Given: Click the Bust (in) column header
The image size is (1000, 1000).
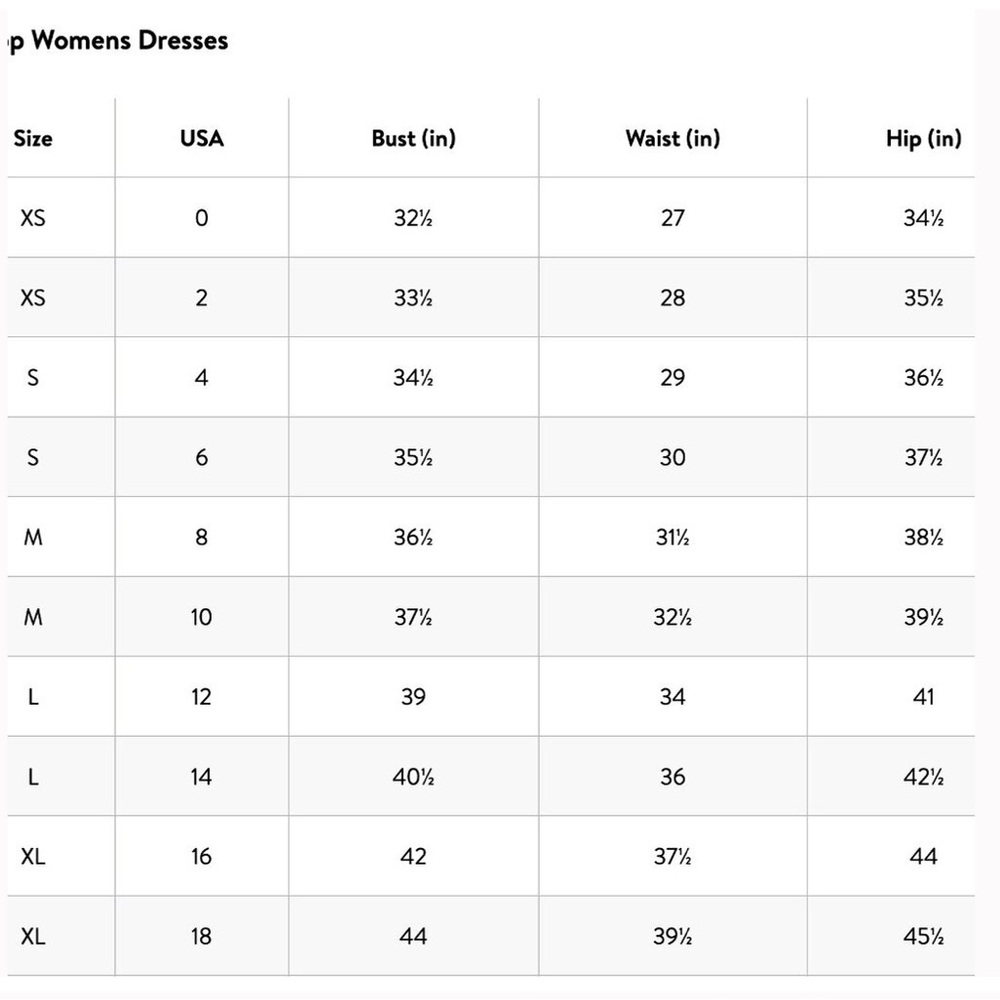Looking at the screenshot, I should 413,138.
